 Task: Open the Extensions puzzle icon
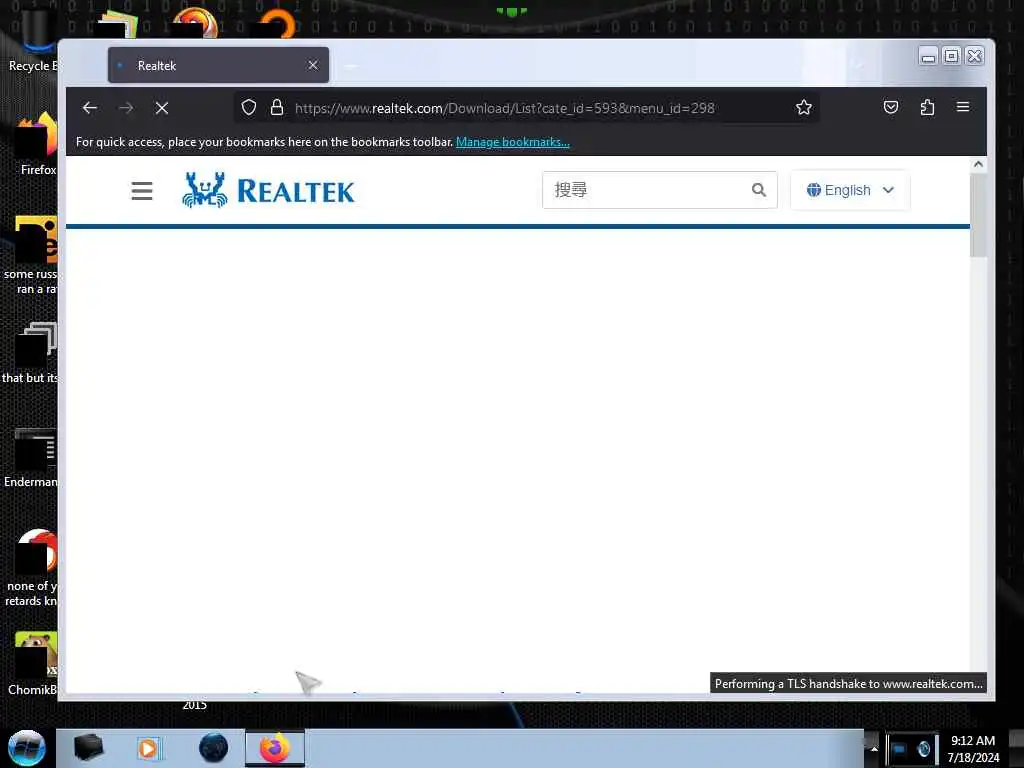[x=927, y=107]
